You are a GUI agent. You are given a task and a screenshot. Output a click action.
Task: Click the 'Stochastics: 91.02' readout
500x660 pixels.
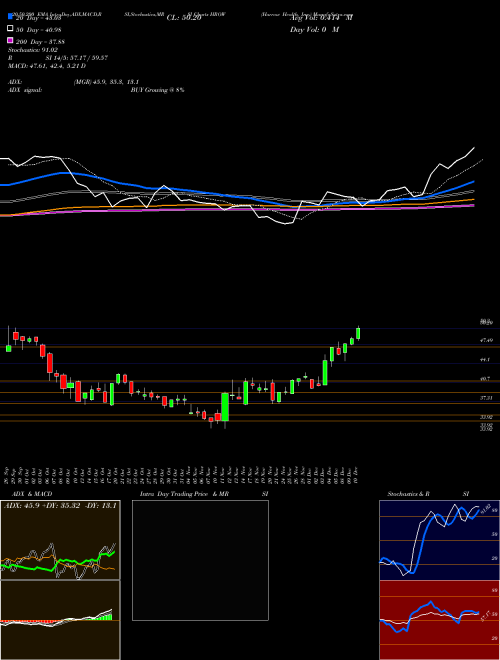pos(33,50)
